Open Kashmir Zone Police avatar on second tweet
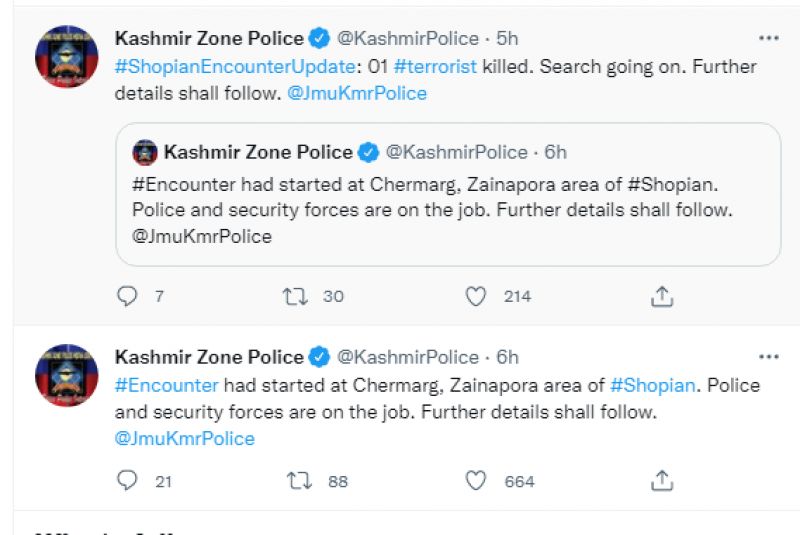800x535 pixels. [x=66, y=375]
